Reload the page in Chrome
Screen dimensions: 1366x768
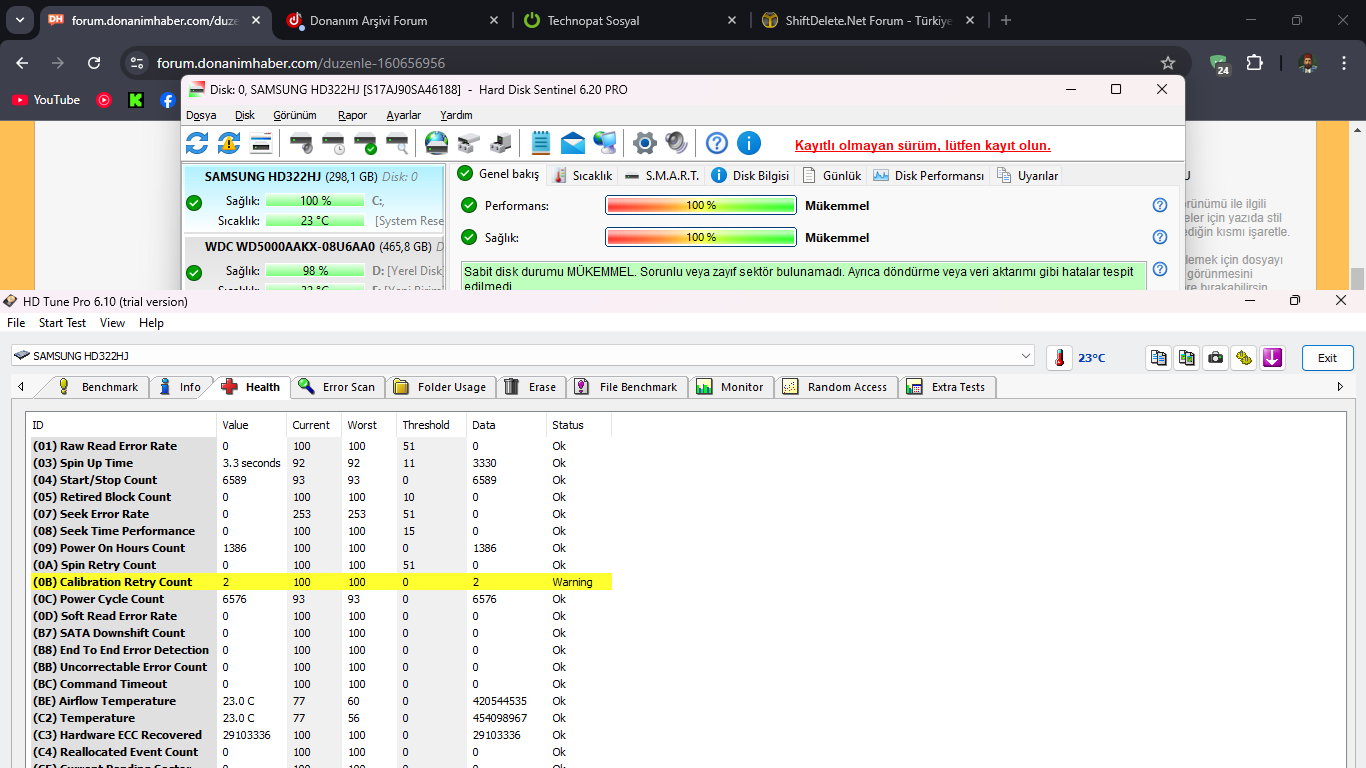[x=94, y=63]
